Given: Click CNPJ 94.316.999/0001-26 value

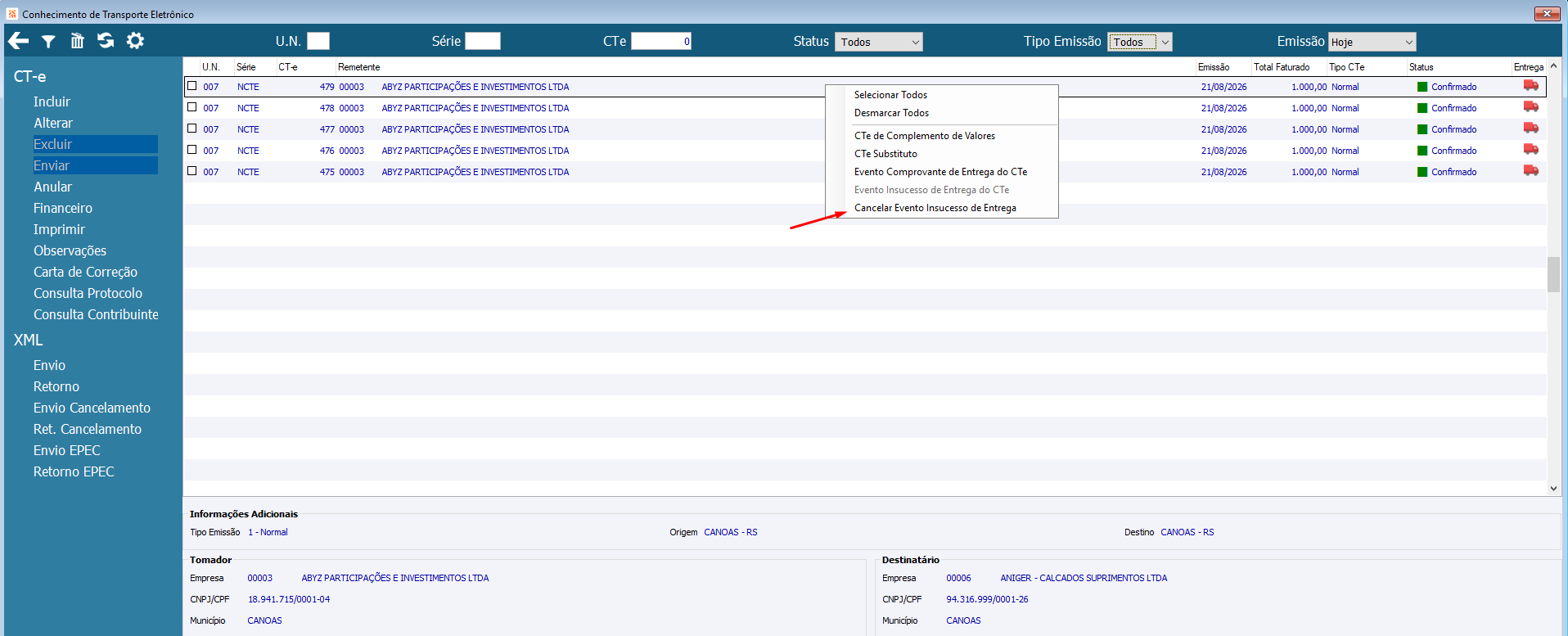Looking at the screenshot, I should click(987, 599).
